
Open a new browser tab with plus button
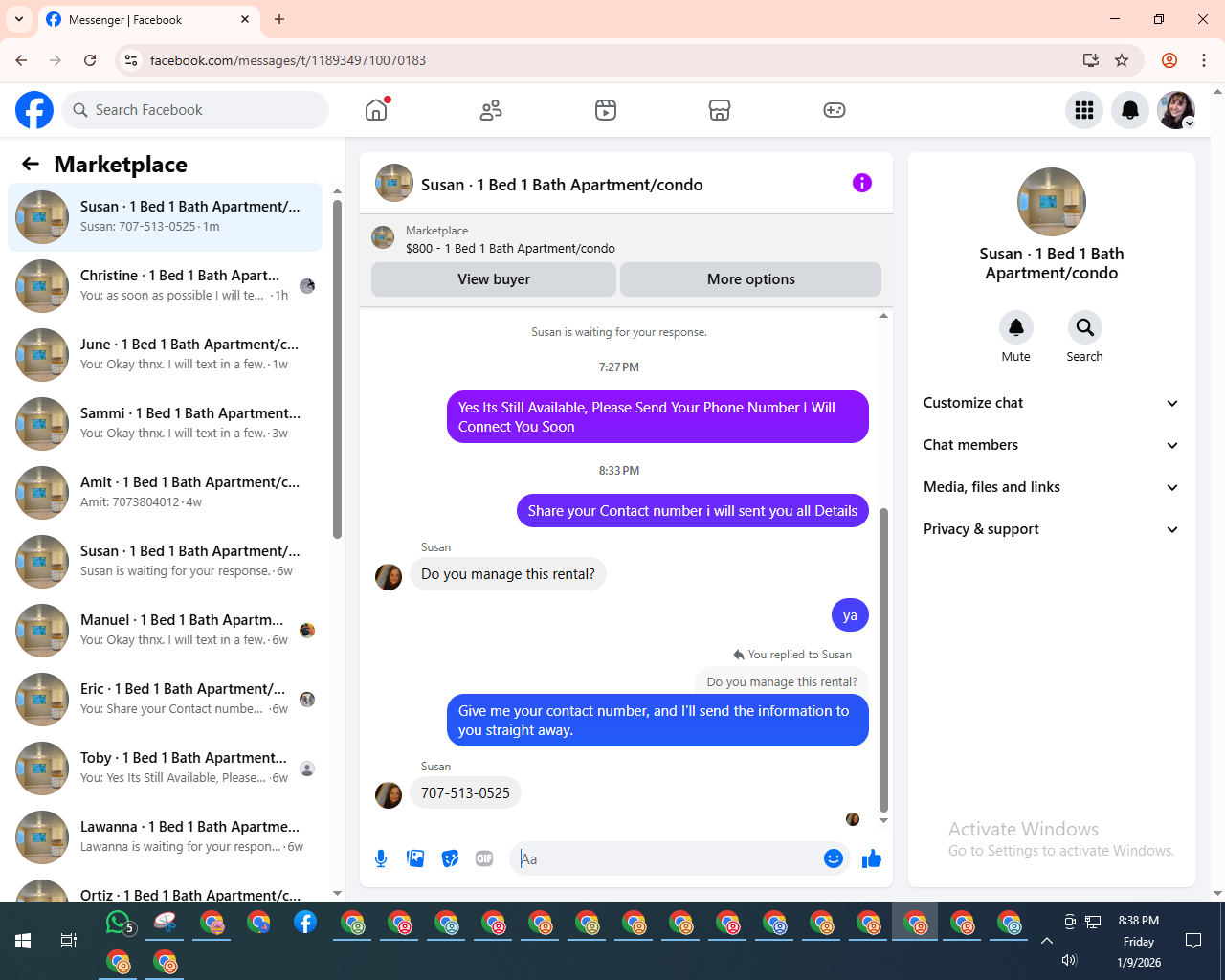point(279,19)
